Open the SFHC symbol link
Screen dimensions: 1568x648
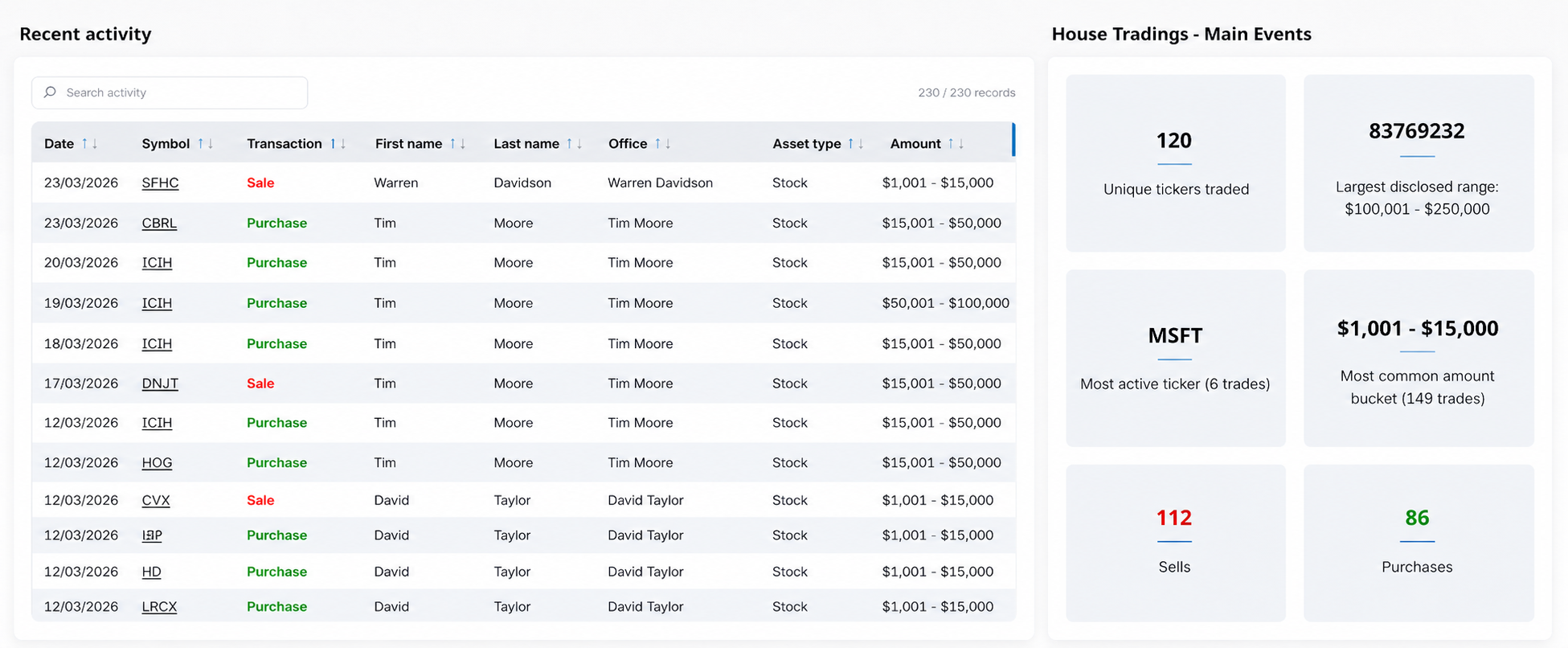pos(160,183)
